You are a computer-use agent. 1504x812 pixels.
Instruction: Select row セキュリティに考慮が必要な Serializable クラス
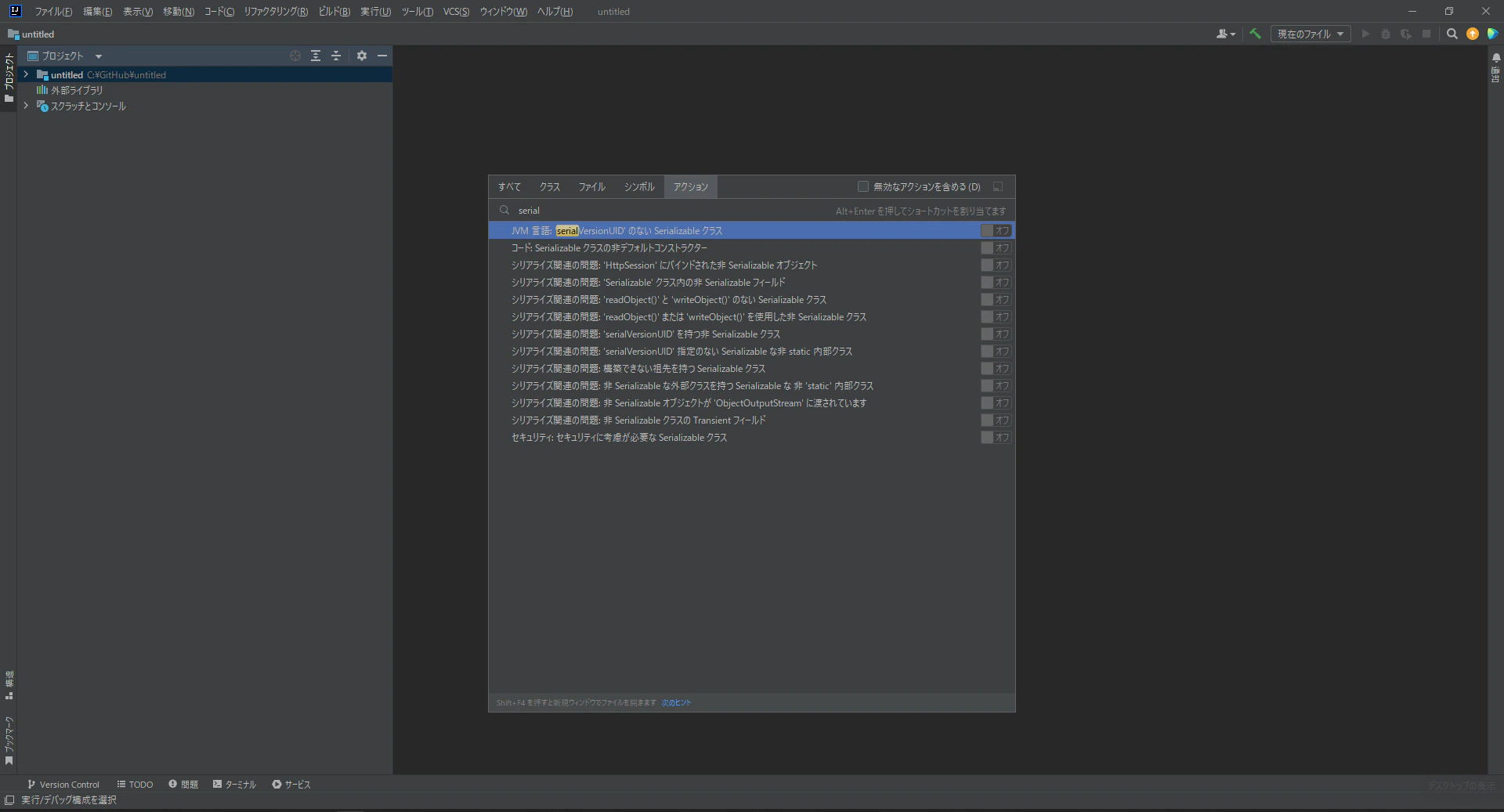pyautogui.click(x=752, y=438)
